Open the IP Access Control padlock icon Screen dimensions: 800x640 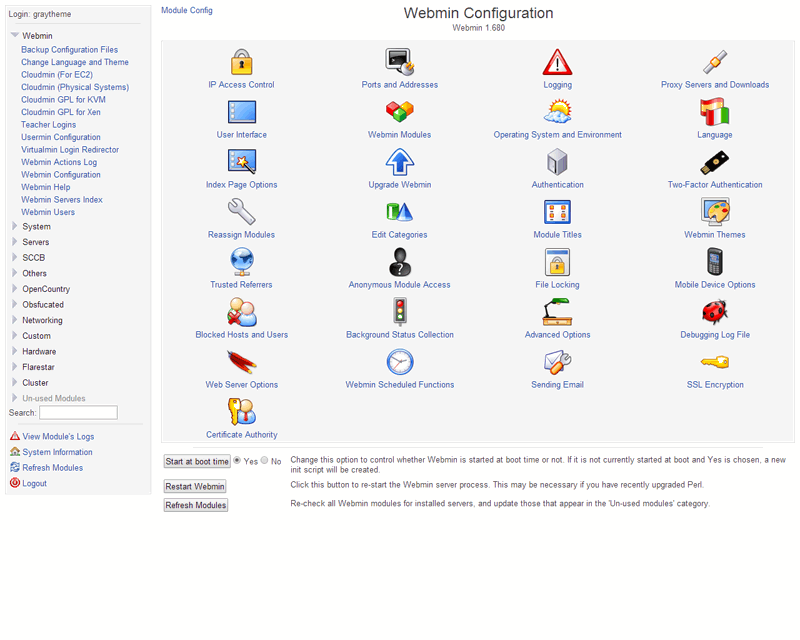click(x=241, y=62)
